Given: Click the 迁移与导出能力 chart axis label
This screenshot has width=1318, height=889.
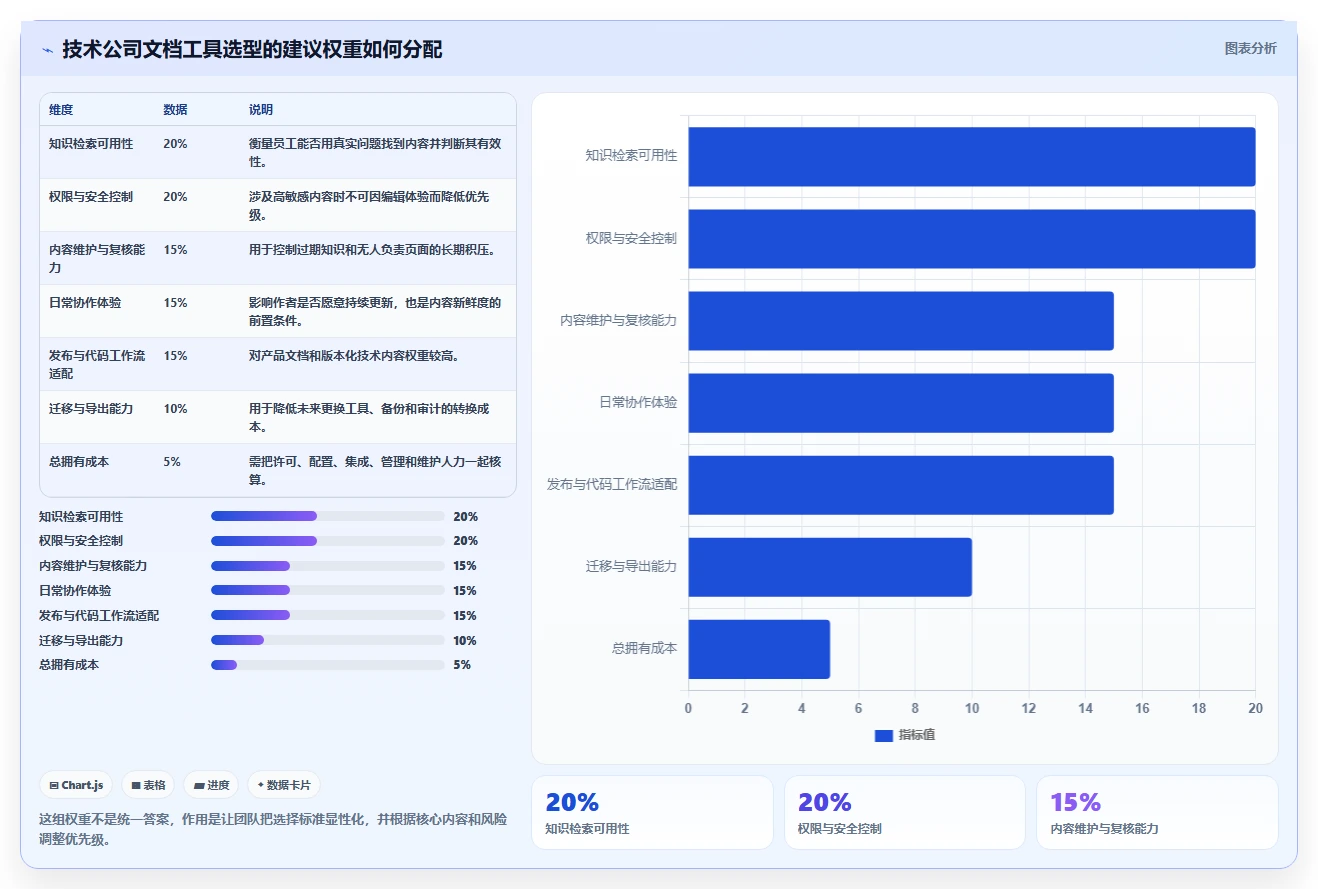Looking at the screenshot, I should [x=631, y=566].
